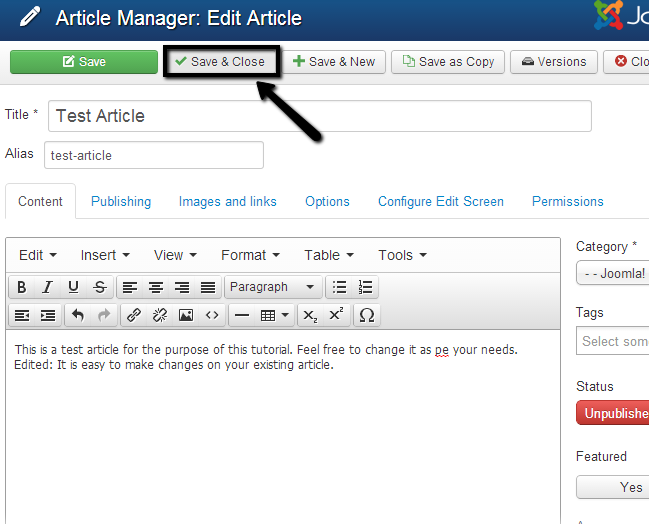Open the editor Format menu

coord(250,255)
